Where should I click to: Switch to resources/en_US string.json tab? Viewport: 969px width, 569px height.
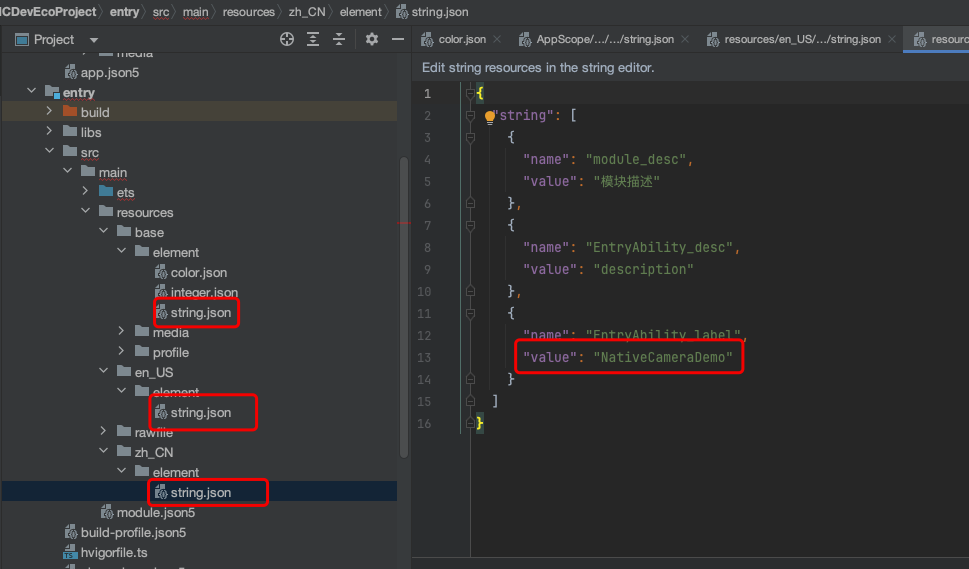802,40
